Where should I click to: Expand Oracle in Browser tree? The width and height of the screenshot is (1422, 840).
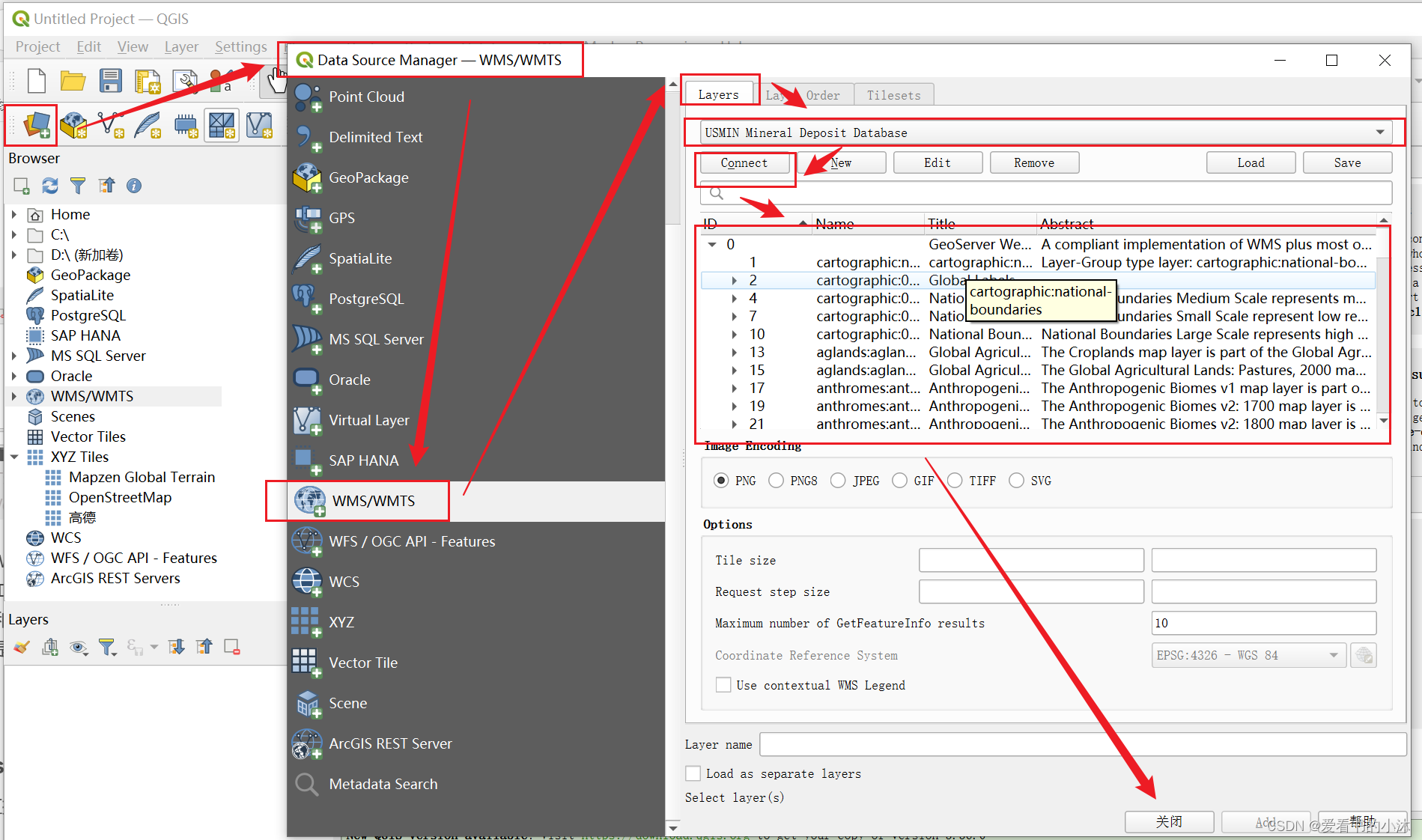pos(14,376)
